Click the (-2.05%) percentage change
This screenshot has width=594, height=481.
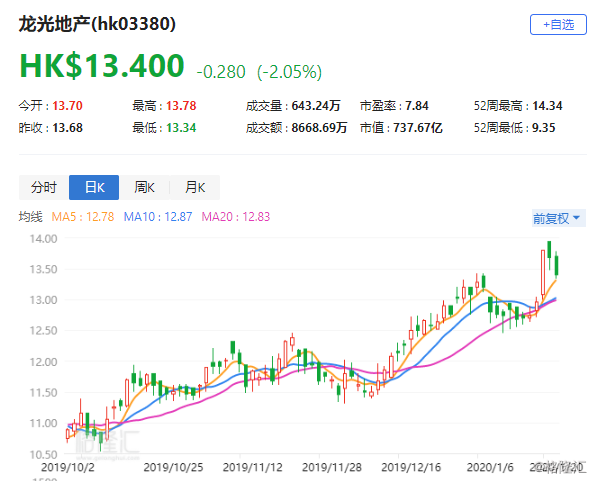289,72
